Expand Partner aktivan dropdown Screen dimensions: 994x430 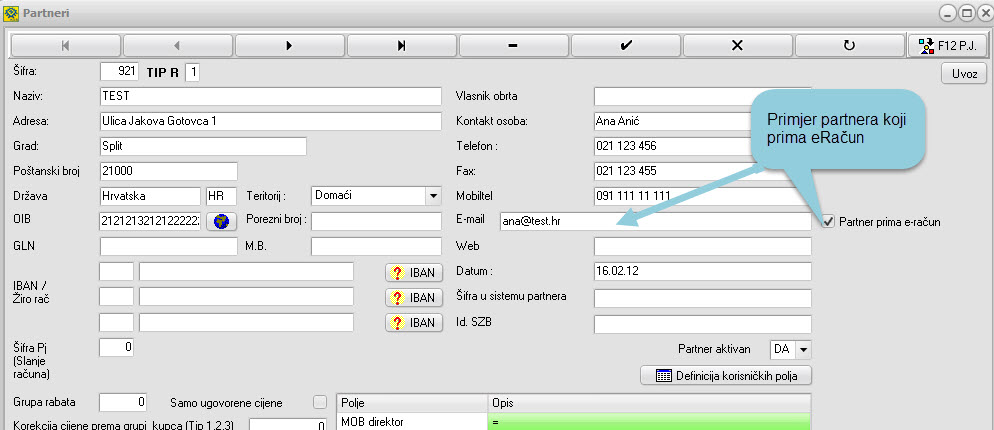pyautogui.click(x=803, y=349)
